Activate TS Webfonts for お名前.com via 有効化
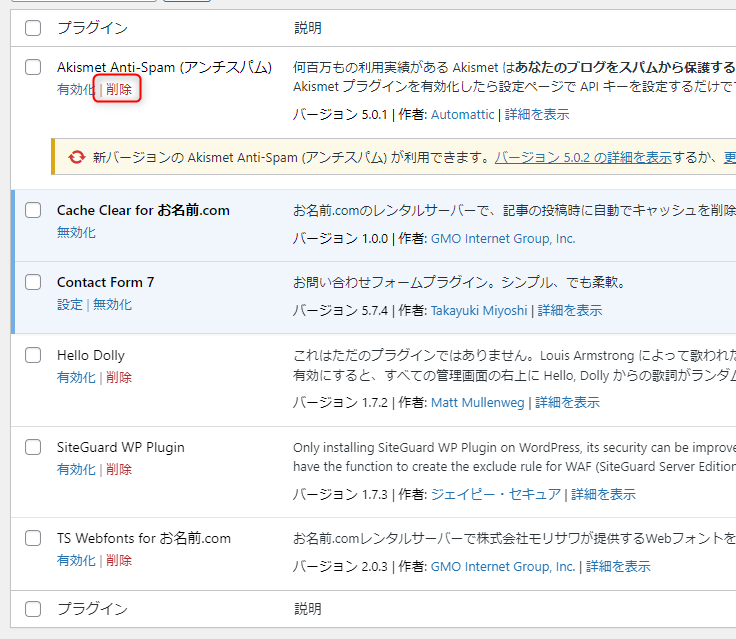 coord(76,561)
